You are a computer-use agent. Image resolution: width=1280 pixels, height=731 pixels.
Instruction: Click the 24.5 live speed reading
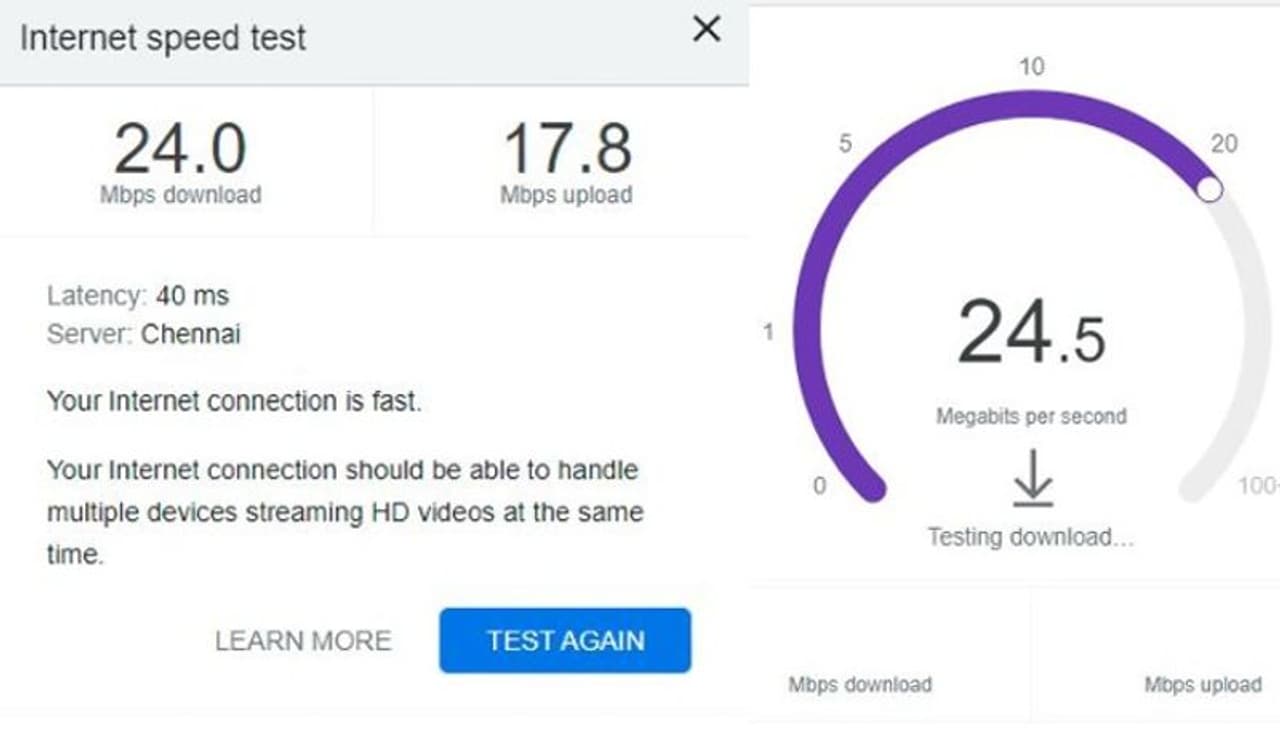tap(1031, 334)
